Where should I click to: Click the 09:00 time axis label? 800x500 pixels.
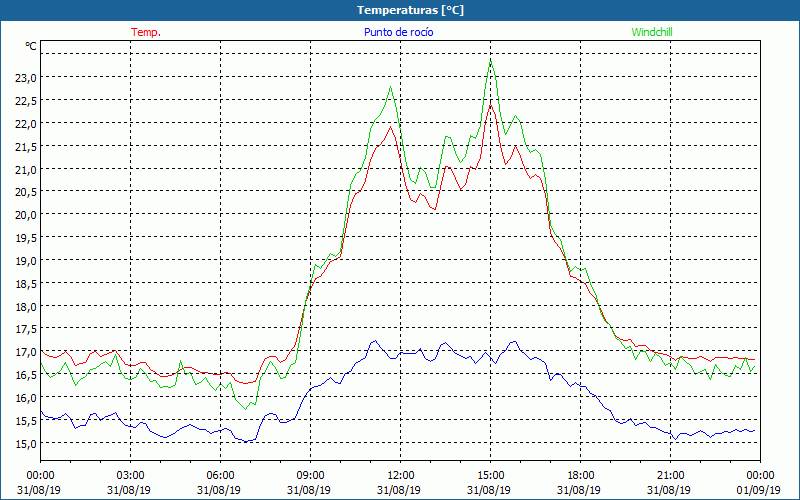(310, 476)
